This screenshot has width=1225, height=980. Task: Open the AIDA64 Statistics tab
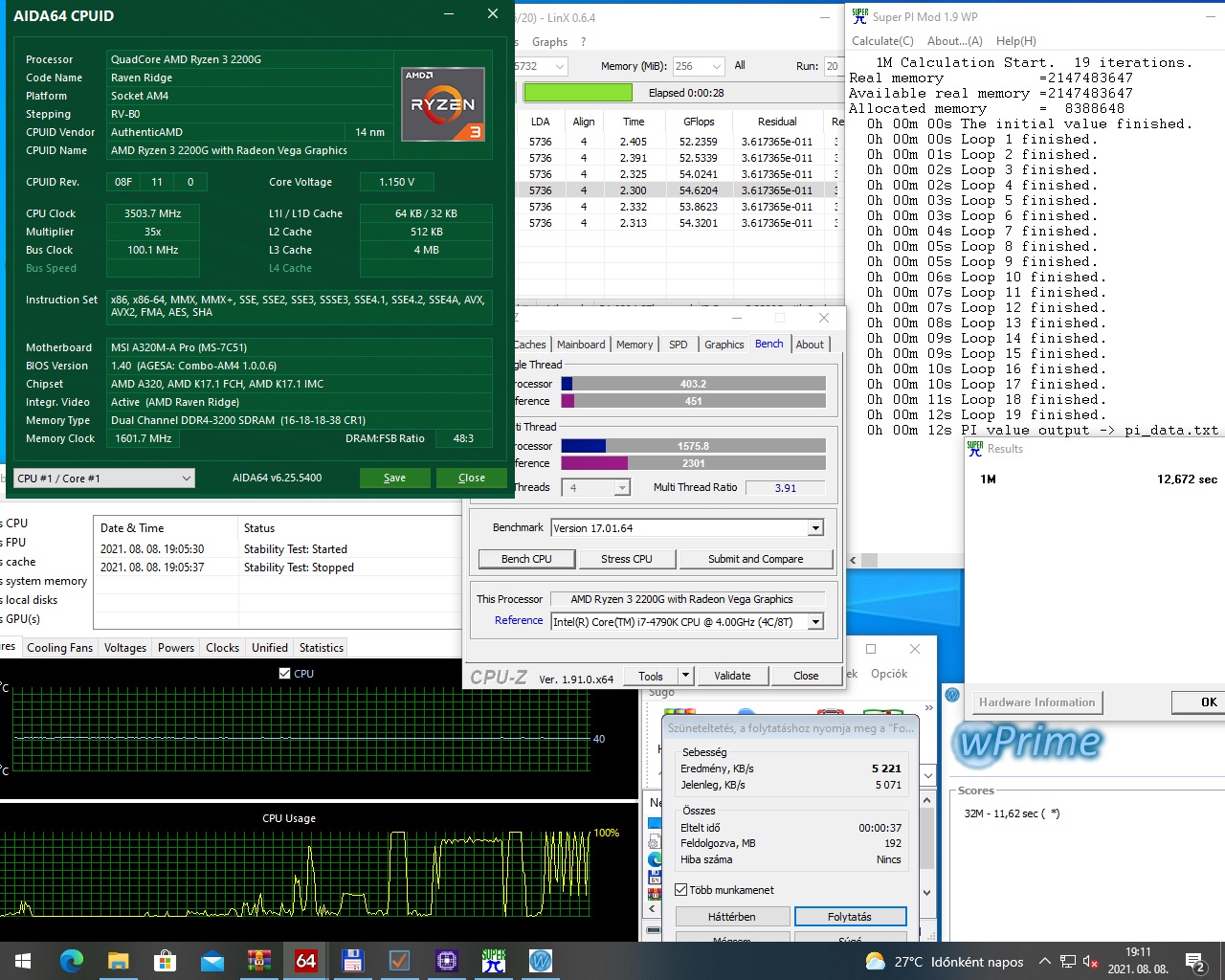tap(322, 648)
